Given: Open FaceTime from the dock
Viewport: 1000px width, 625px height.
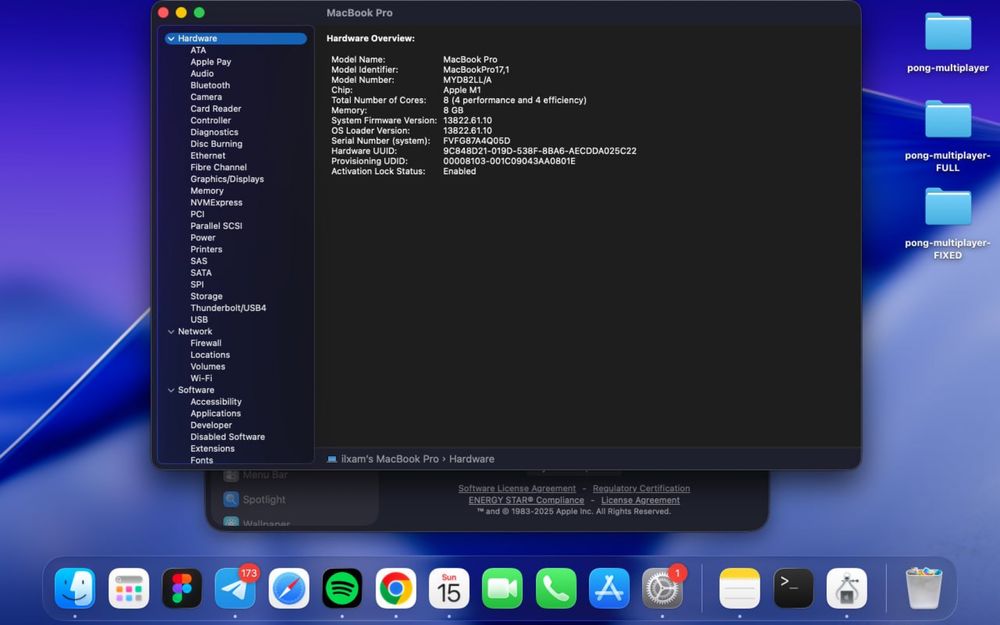Looking at the screenshot, I should (503, 588).
